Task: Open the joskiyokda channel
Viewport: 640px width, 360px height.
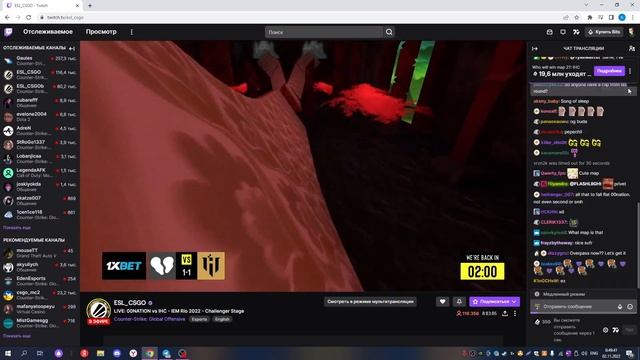Action: coord(40,187)
